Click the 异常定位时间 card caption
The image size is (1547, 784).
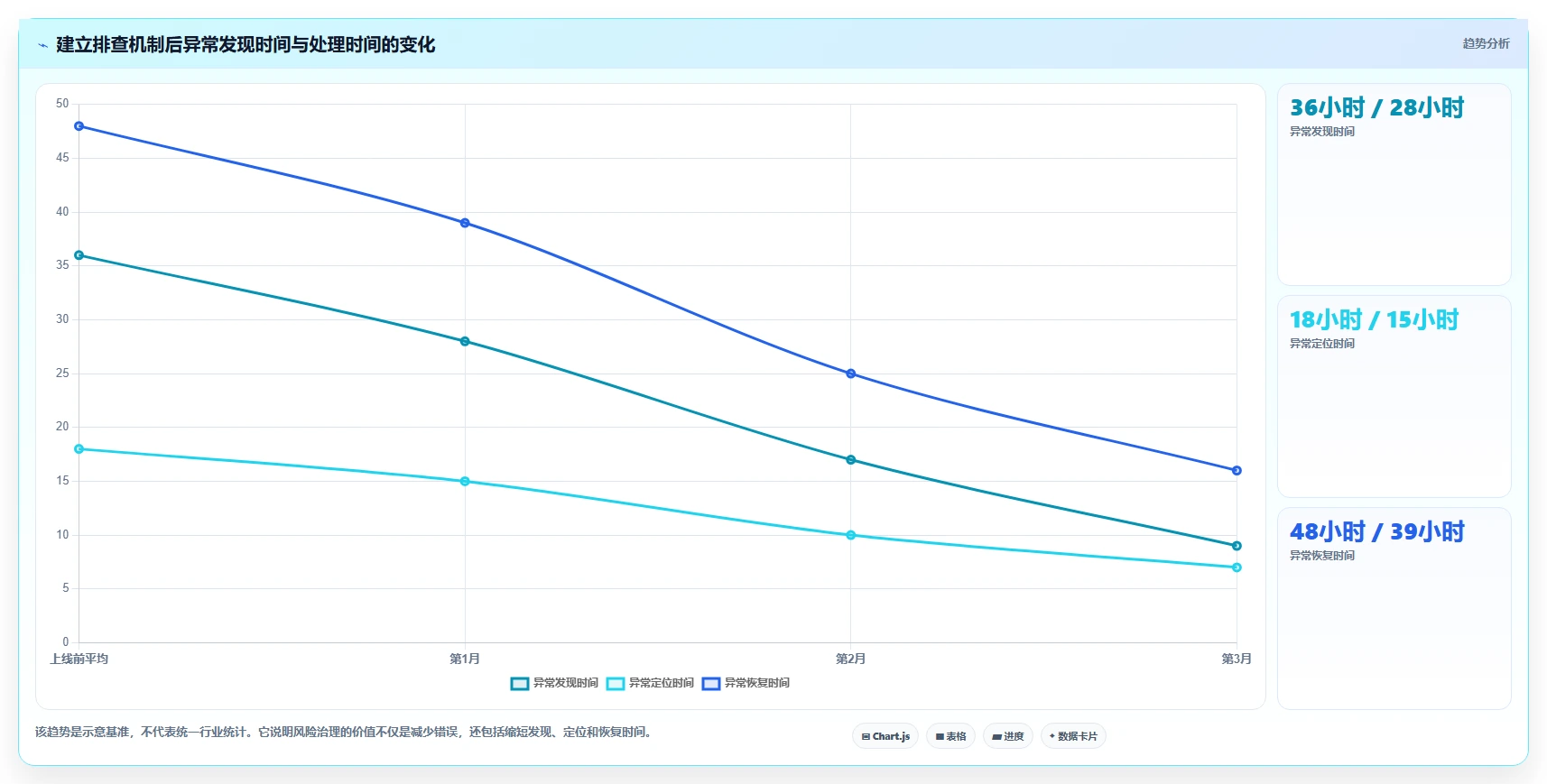pos(1322,344)
